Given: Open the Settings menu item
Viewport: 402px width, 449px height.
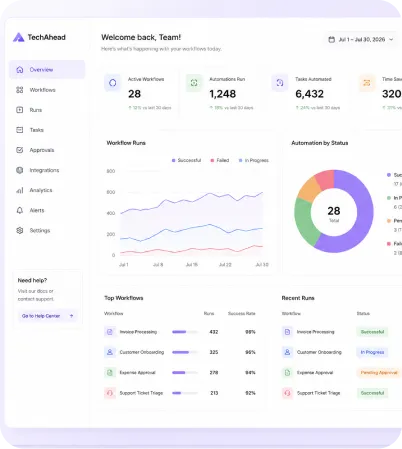Looking at the screenshot, I should (47, 230).
